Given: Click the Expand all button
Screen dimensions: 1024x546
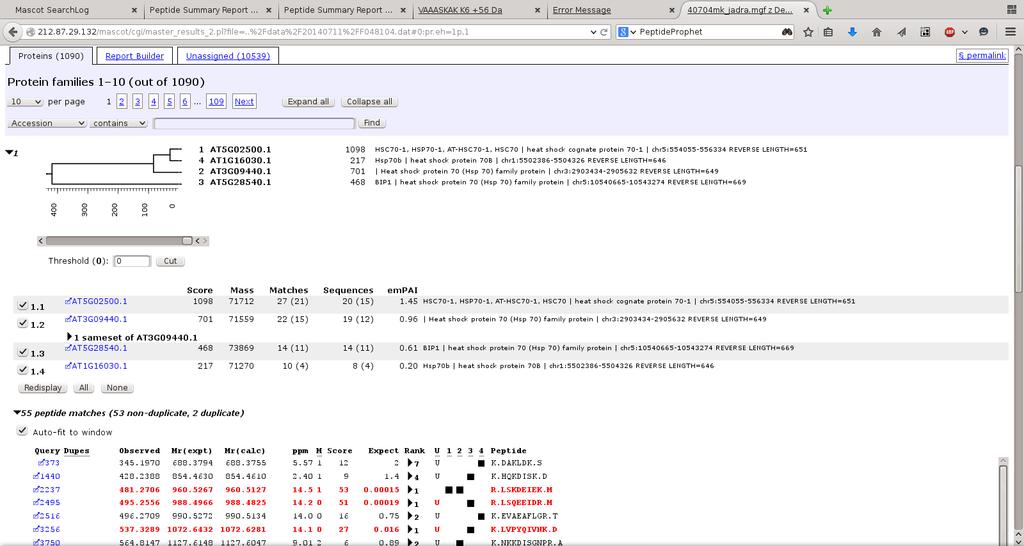Looking at the screenshot, I should pos(308,102).
